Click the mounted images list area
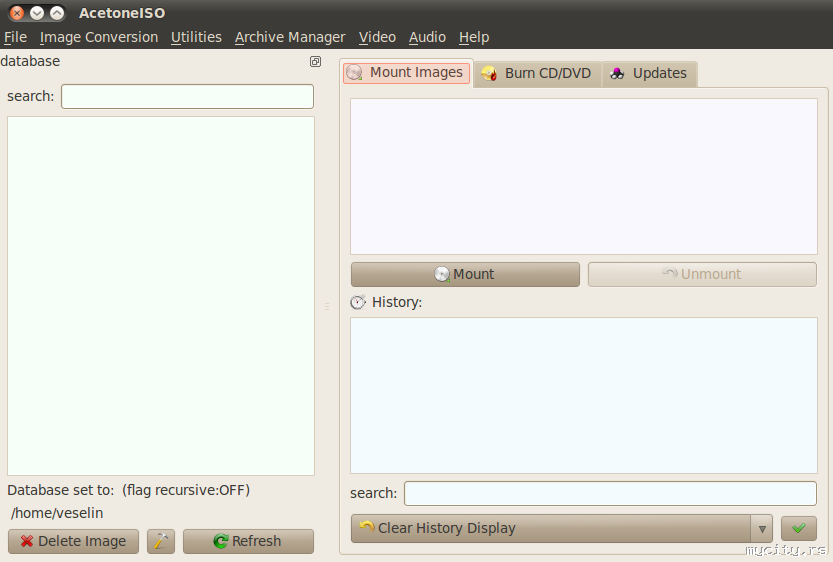Screen dimensions: 833x562 tap(584, 176)
